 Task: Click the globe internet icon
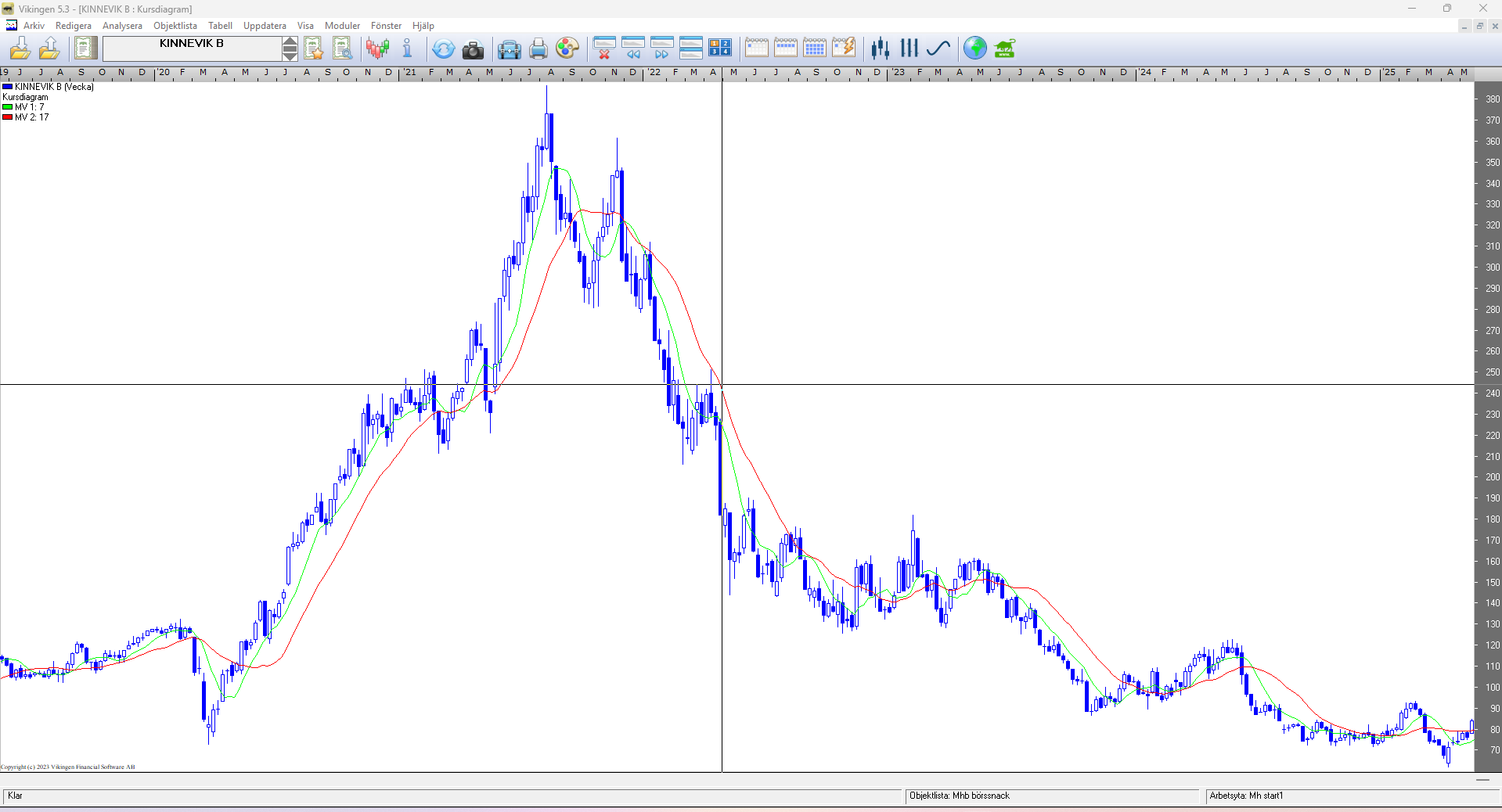point(974,49)
